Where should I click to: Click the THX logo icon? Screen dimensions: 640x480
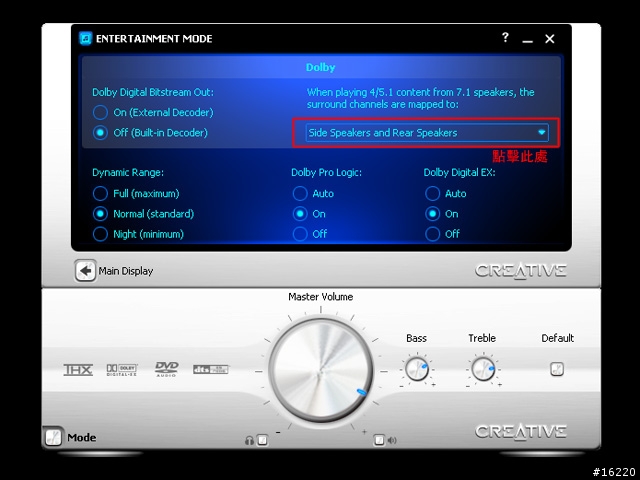(78, 370)
